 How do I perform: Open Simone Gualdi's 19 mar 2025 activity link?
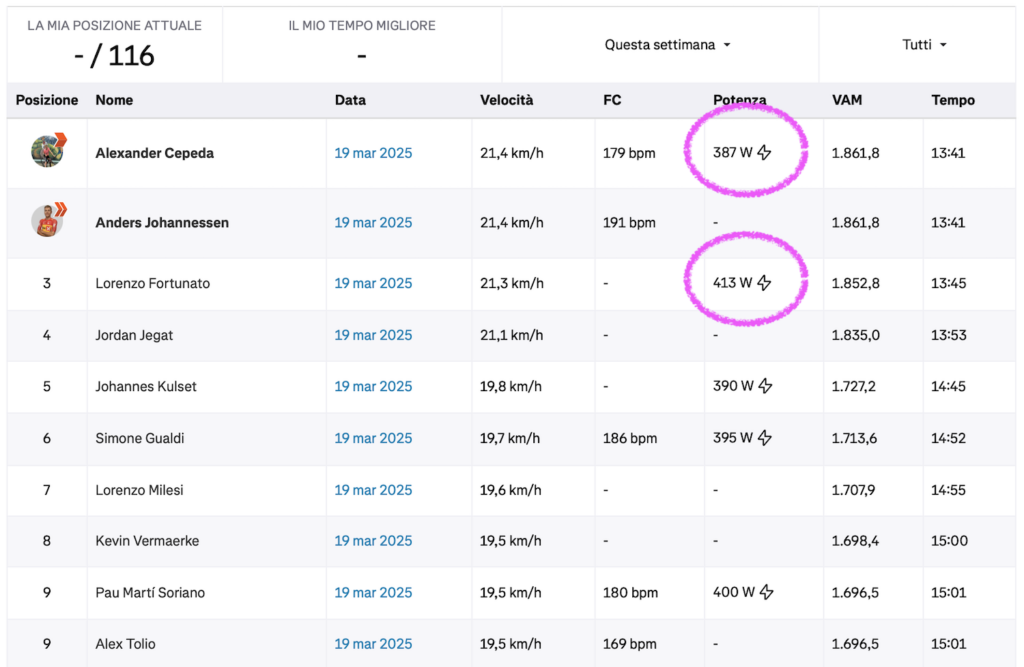point(374,438)
